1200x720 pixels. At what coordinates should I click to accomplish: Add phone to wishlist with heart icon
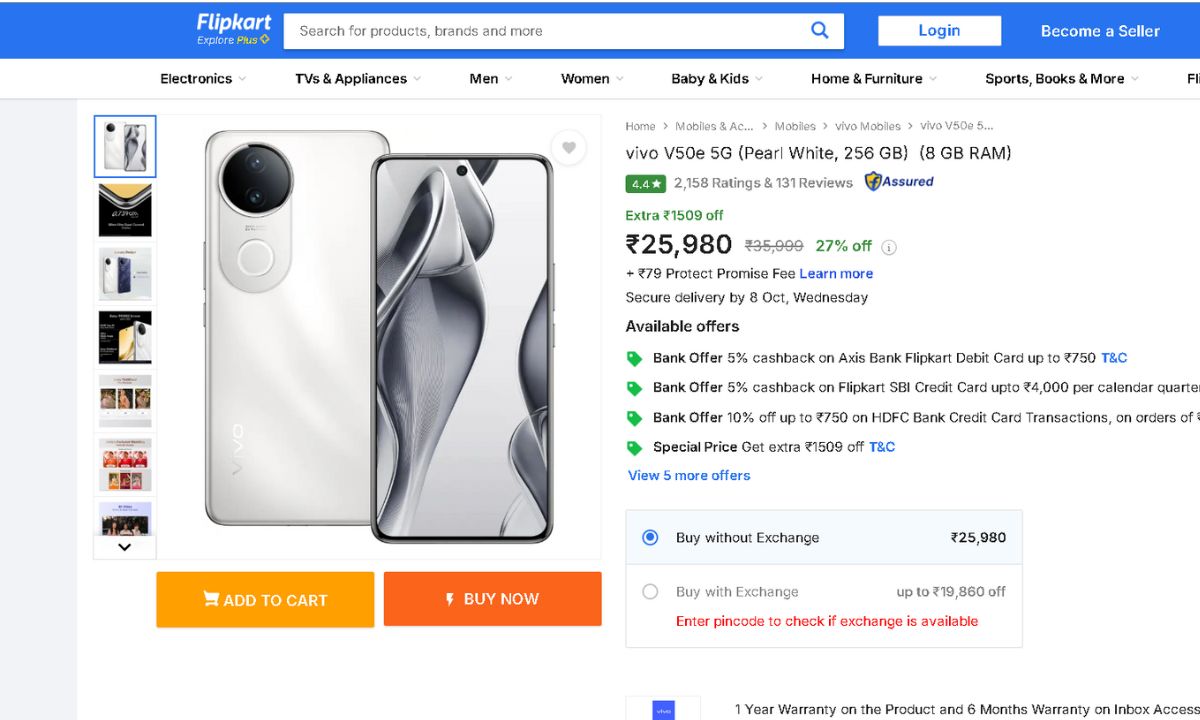(569, 148)
